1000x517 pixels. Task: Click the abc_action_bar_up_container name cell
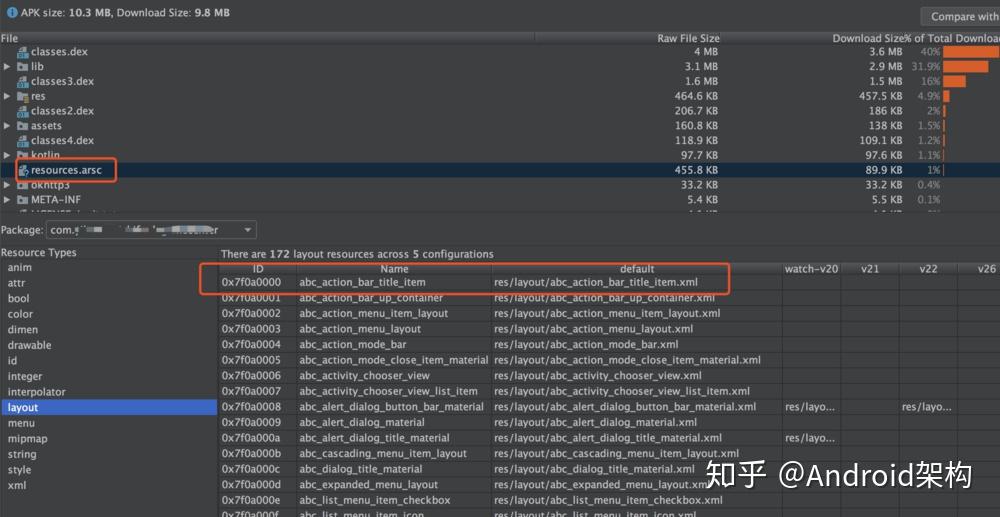point(394,298)
